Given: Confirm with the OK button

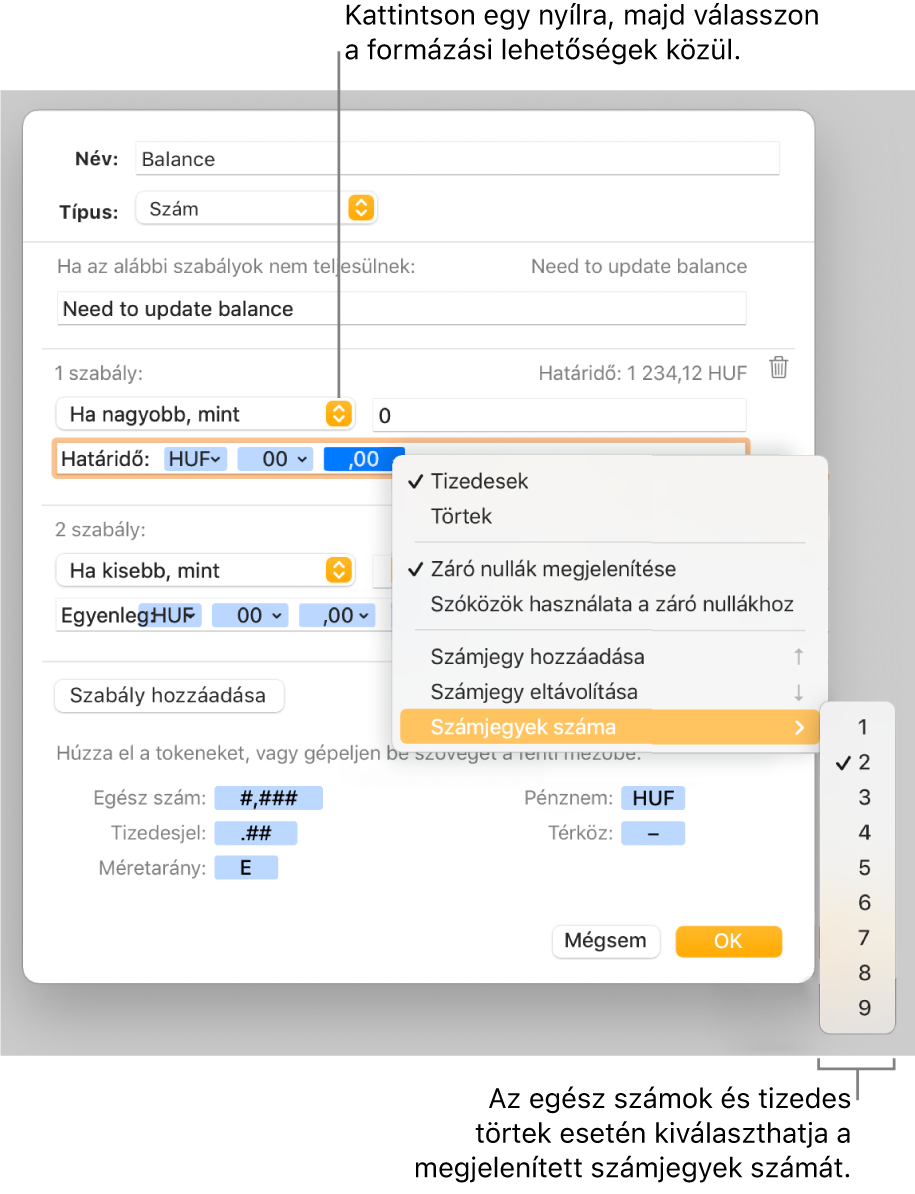Looking at the screenshot, I should click(728, 941).
